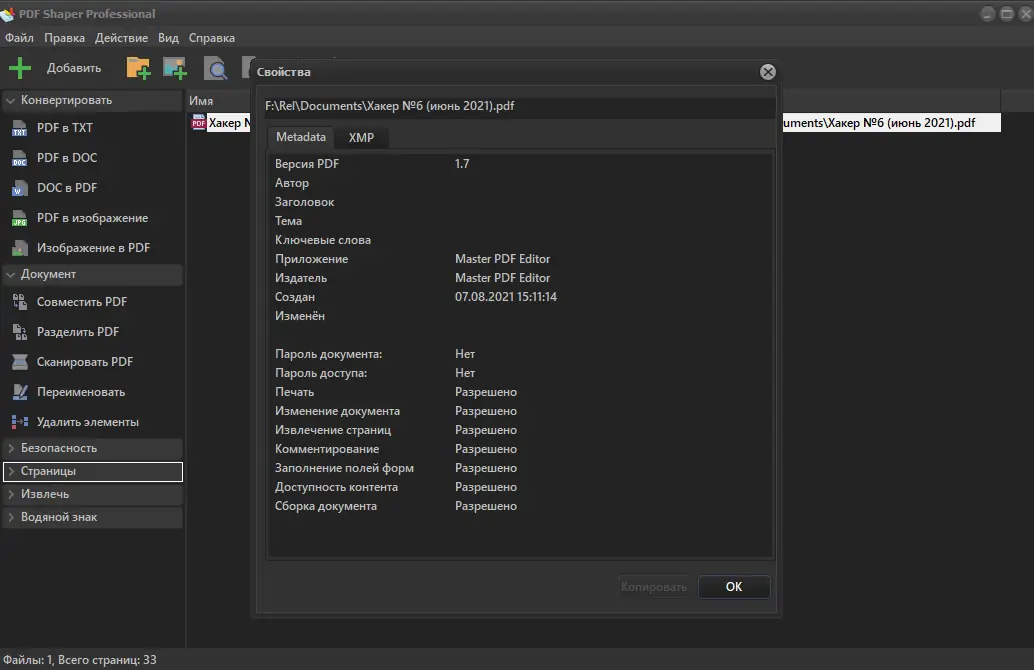Click the Rename pencil icon
1034x670 pixels.
pyautogui.click(x=20, y=392)
